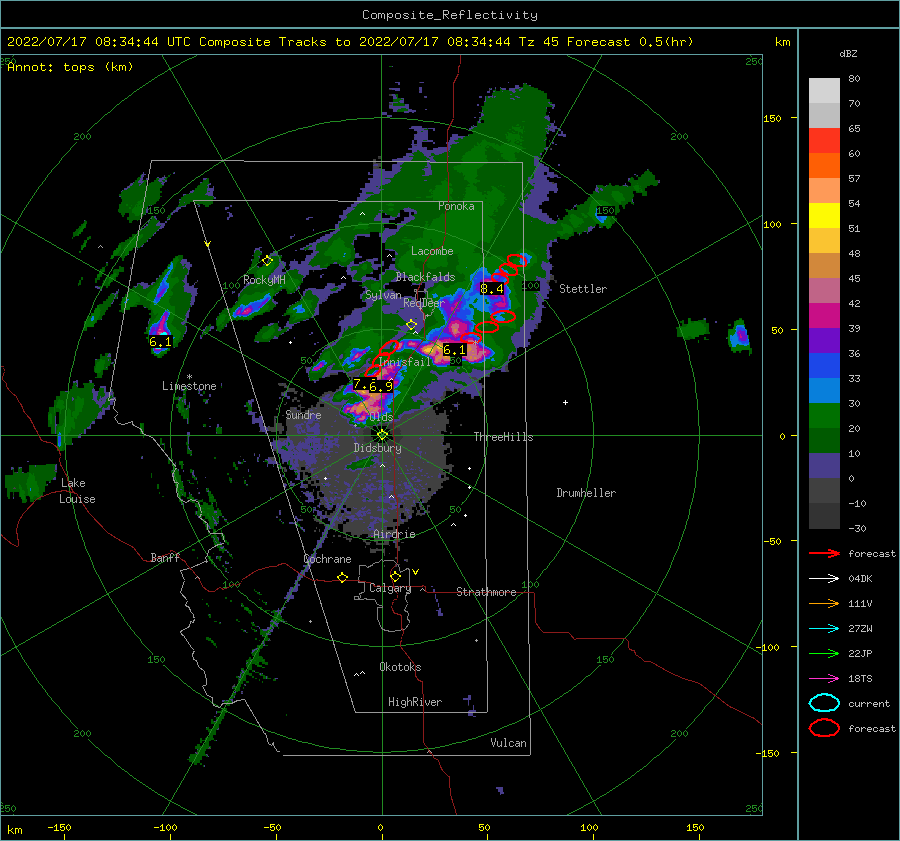The width and height of the screenshot is (900, 841).
Task: Click the Stettler town label
Action: pos(583,289)
